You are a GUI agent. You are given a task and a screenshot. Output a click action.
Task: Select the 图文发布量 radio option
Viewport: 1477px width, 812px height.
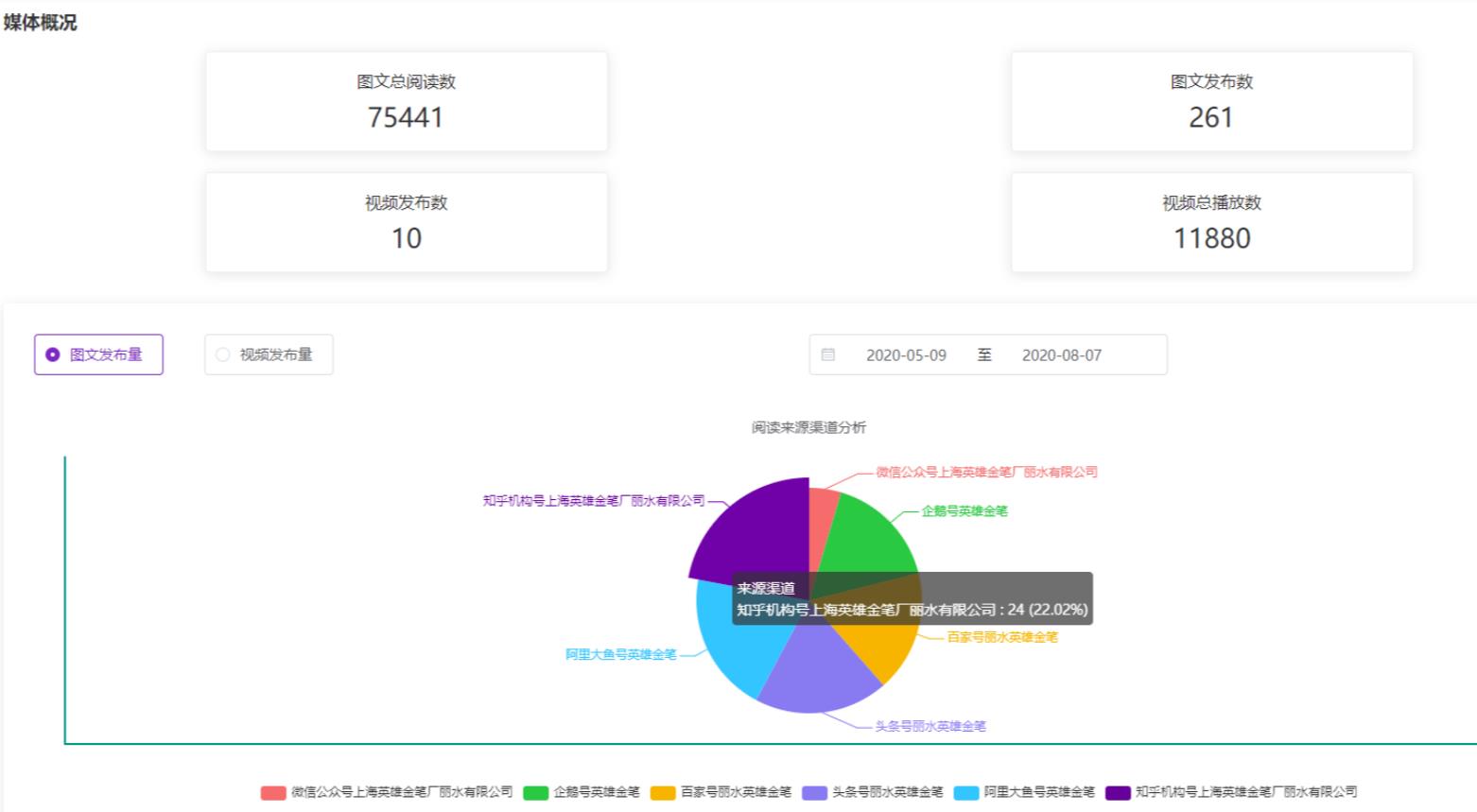98,354
